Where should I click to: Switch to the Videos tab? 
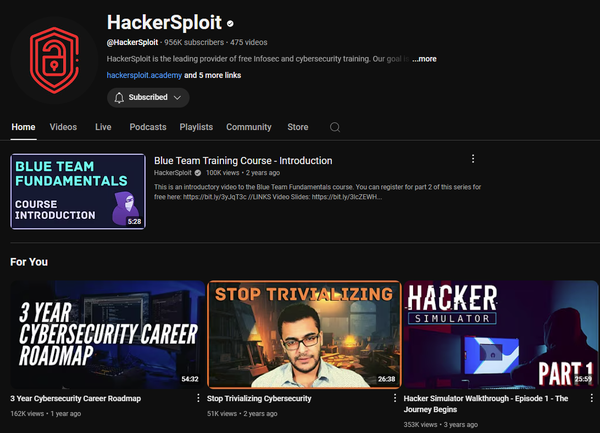(63, 127)
